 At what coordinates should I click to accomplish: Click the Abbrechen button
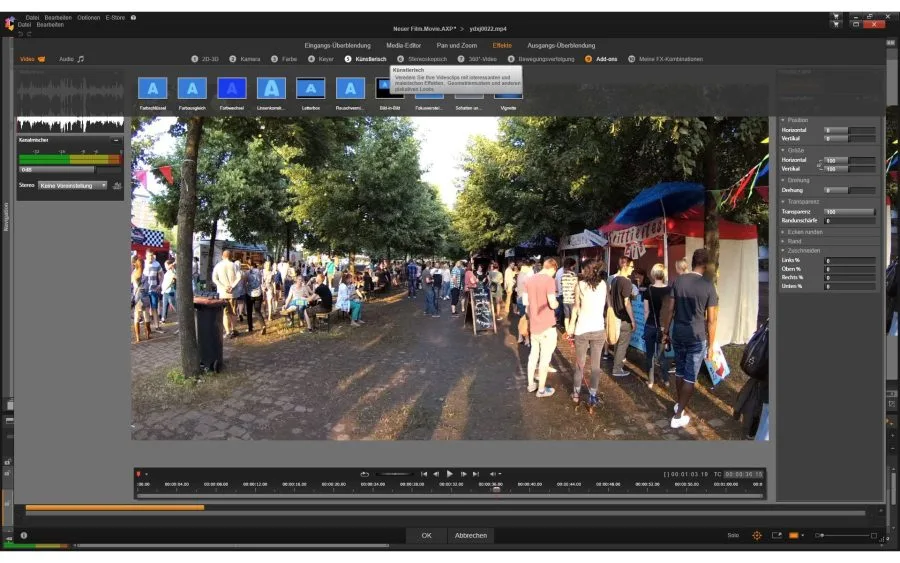471,535
